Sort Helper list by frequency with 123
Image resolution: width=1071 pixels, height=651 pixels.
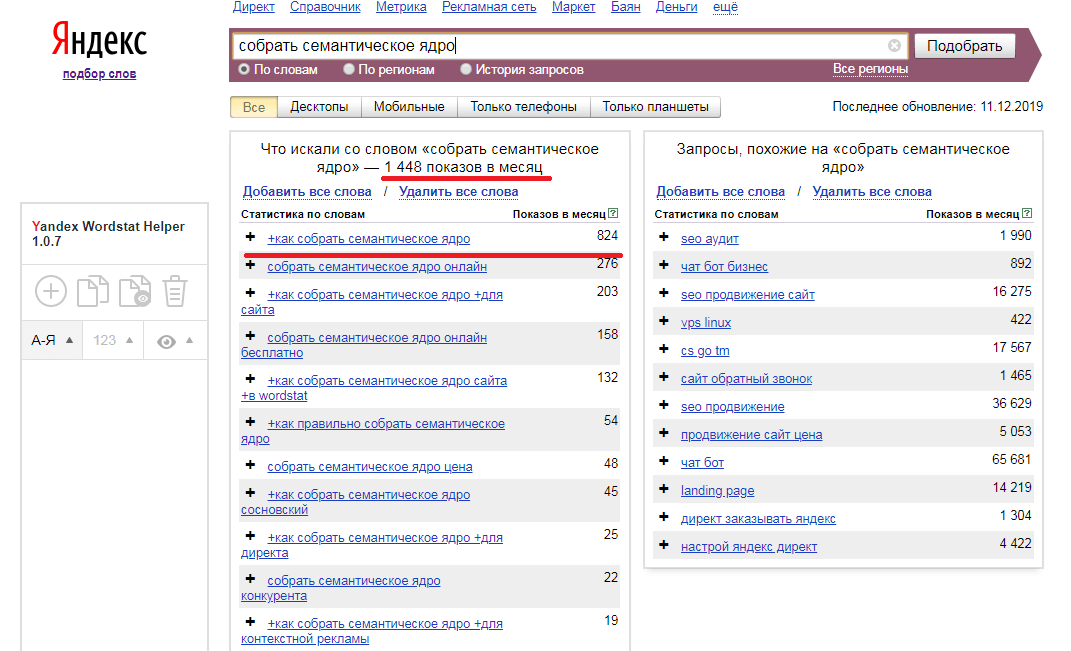pyautogui.click(x=113, y=340)
